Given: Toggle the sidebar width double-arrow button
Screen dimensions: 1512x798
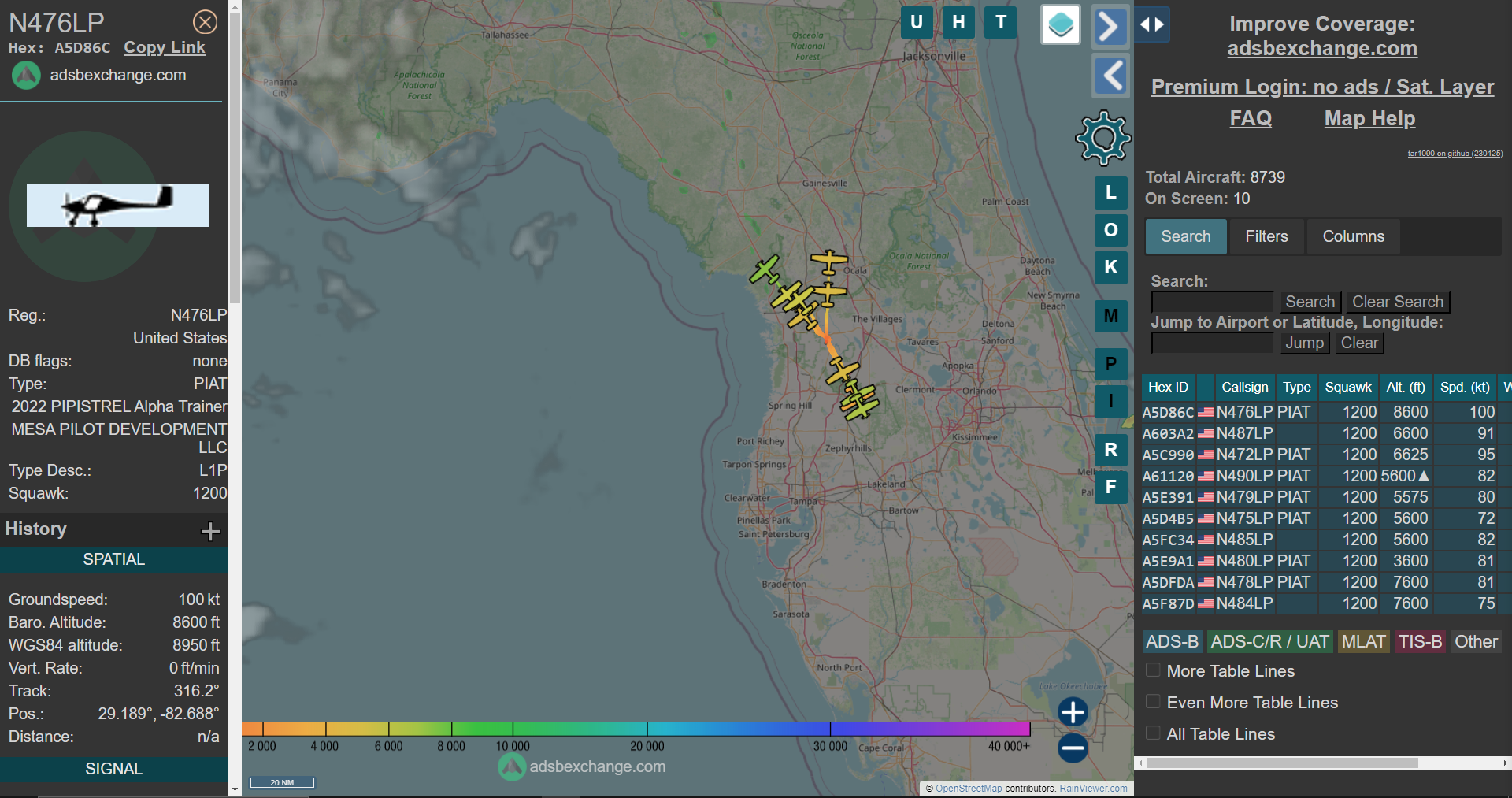Looking at the screenshot, I should tap(1152, 24).
